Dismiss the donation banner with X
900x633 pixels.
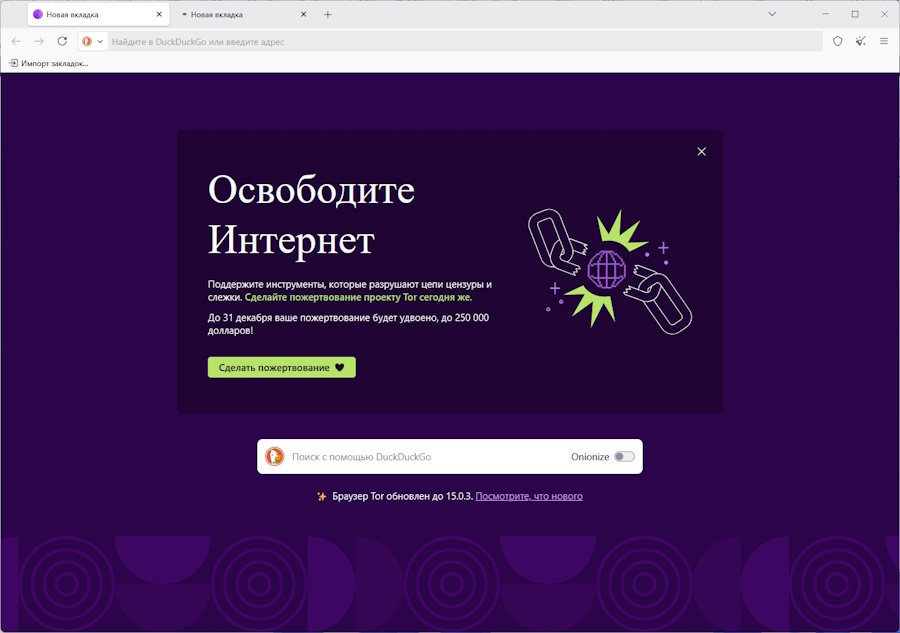(701, 151)
